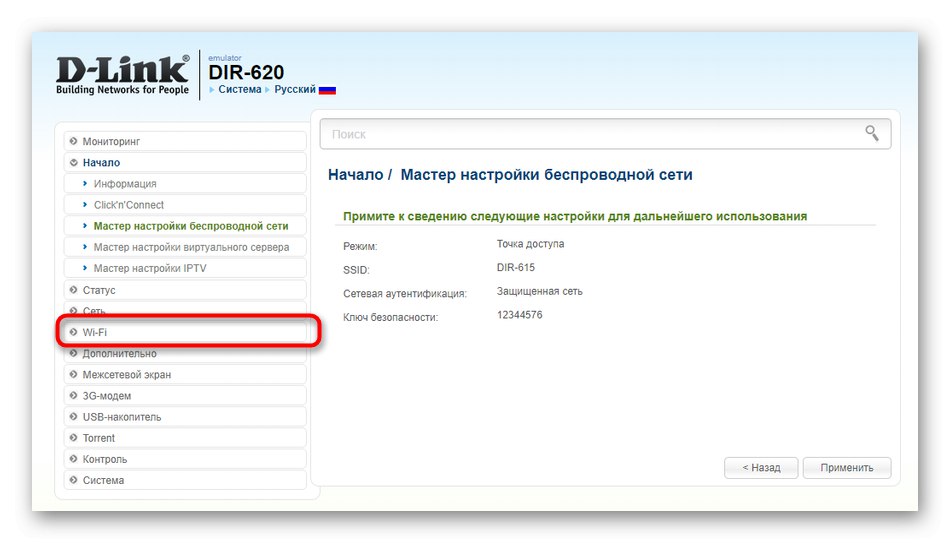Click the search magnifier icon
Viewport: 950px width, 543px height.
(x=871, y=133)
